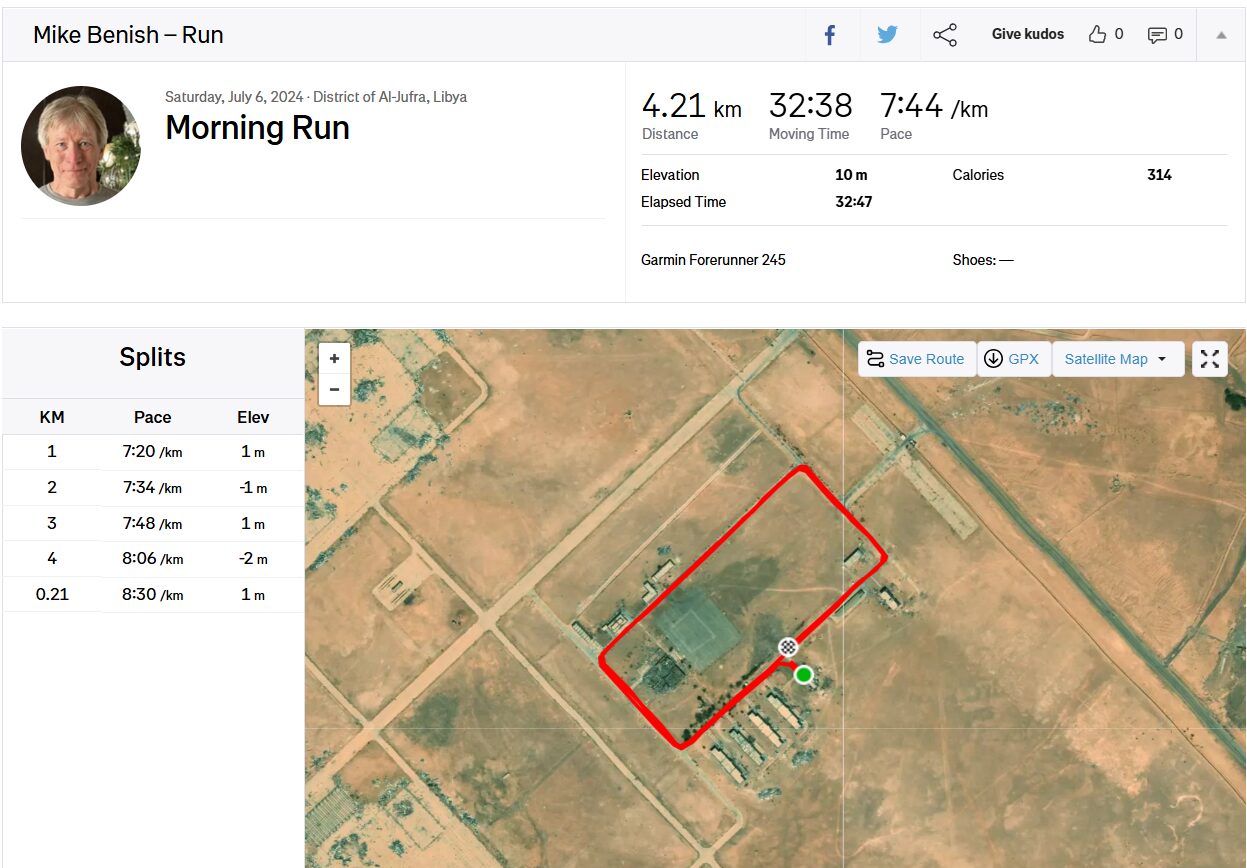This screenshot has height=868, width=1247.
Task: Click the checkered finish marker
Action: tap(788, 647)
